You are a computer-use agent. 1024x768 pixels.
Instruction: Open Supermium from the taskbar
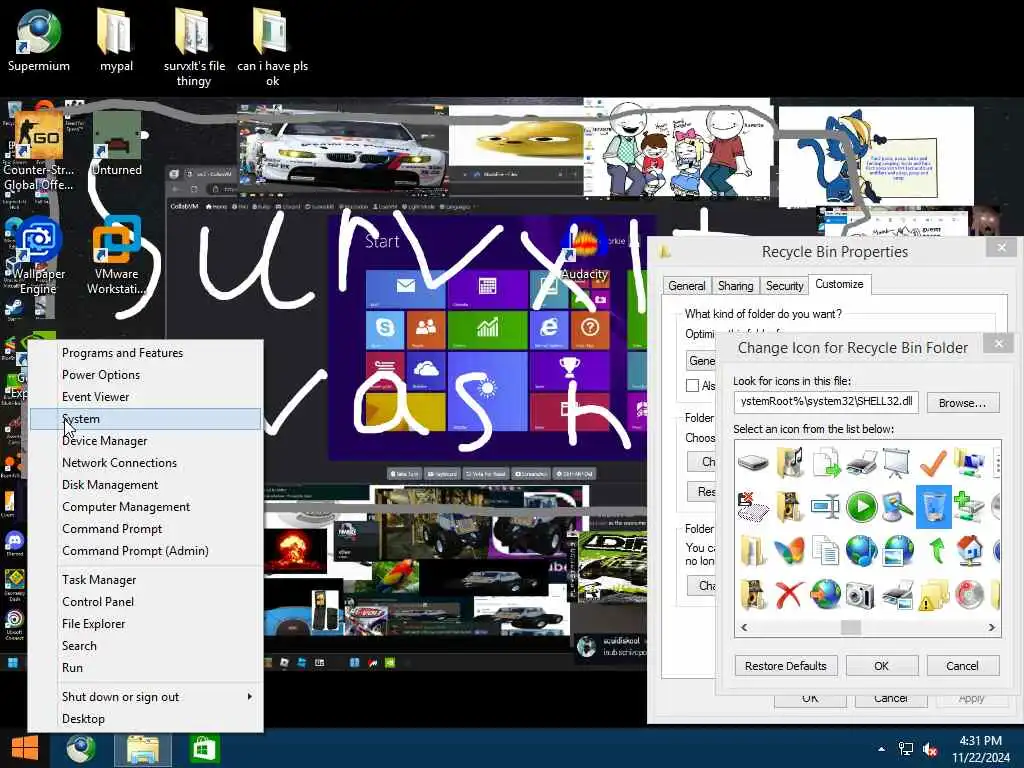point(81,749)
